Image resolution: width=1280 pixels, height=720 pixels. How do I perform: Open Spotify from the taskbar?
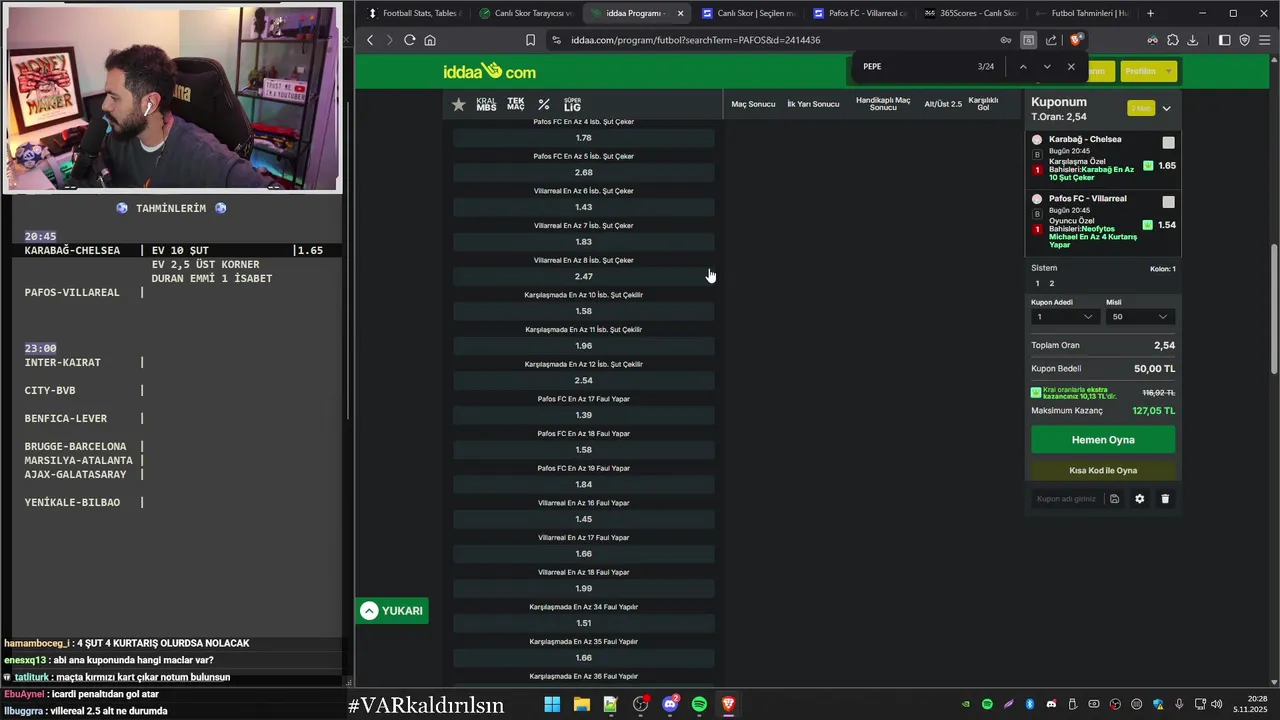coord(699,705)
